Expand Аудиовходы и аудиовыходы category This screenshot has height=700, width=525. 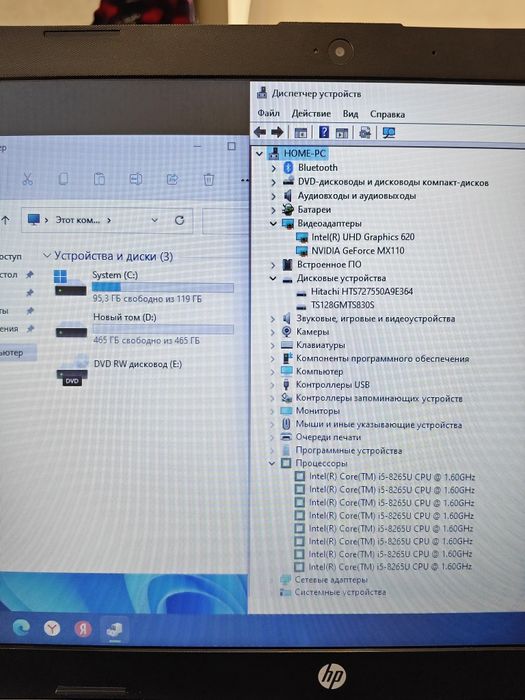pos(274,196)
